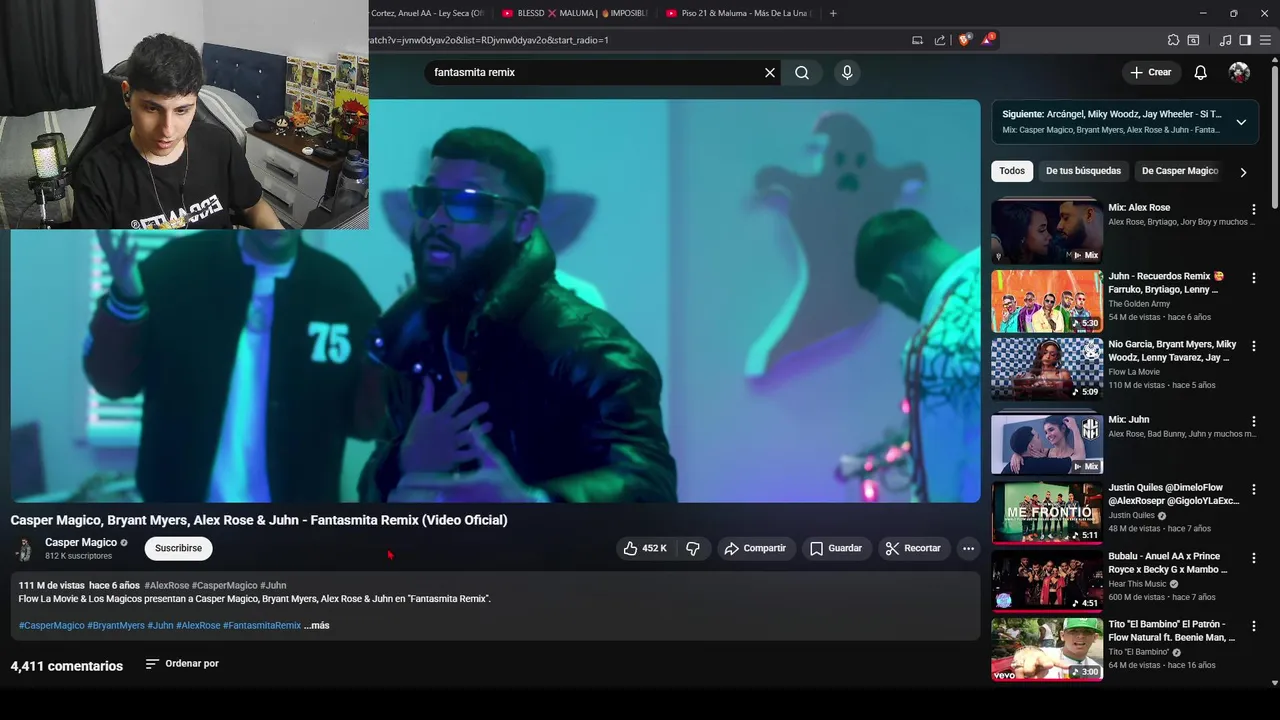Open Brave wallet icon in toolbar
This screenshot has width=1280, height=720.
pyautogui.click(x=1193, y=40)
